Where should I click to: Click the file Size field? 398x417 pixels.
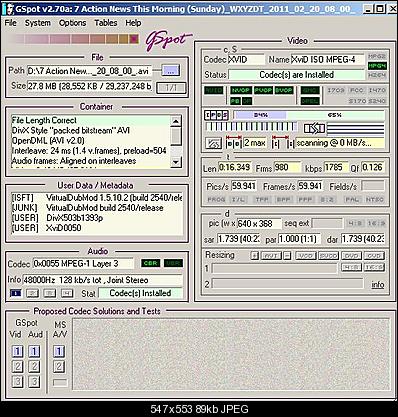[89, 86]
